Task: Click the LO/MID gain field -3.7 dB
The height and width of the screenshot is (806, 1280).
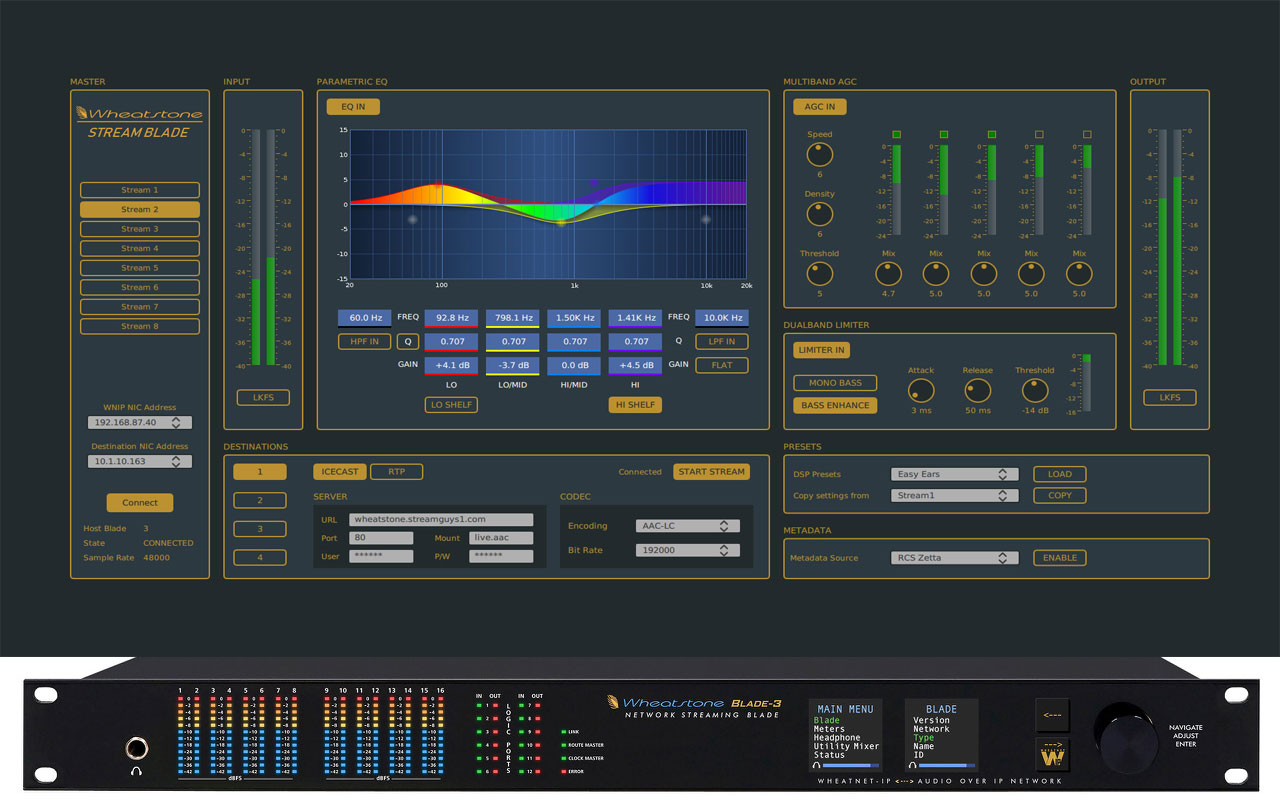Action: [x=513, y=366]
